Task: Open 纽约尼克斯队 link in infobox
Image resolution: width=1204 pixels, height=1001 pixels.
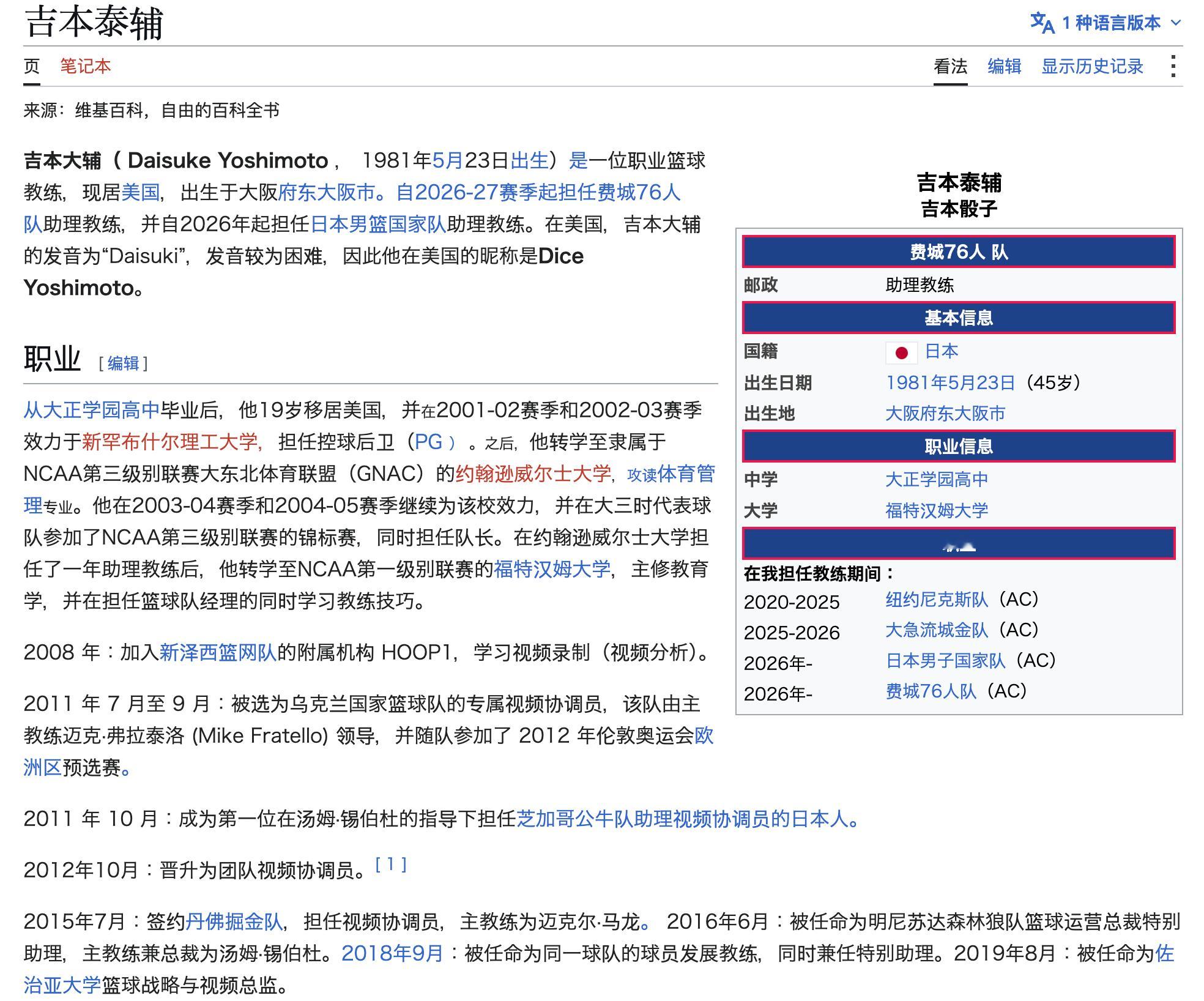Action: pos(937,600)
